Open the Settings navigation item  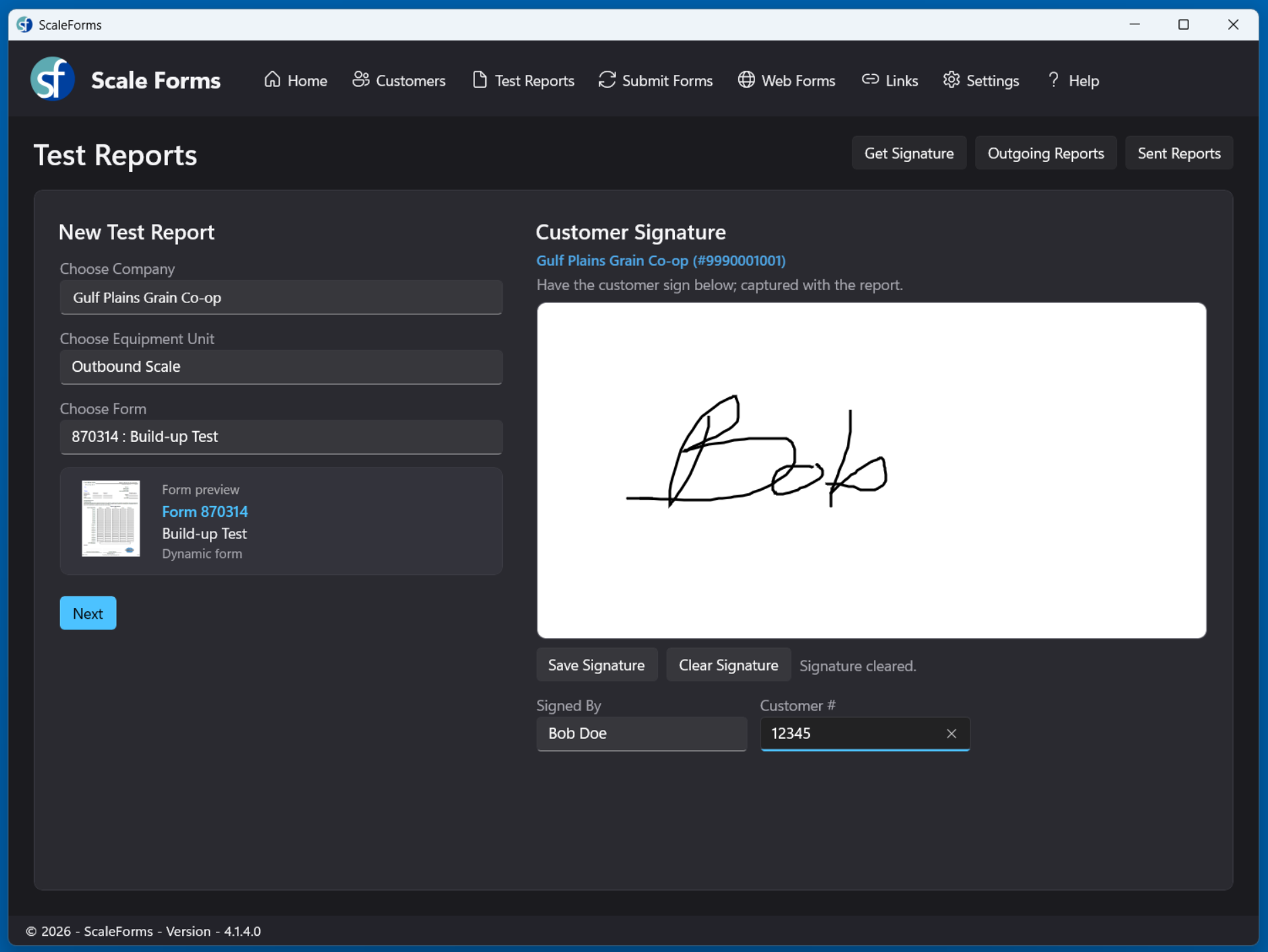click(x=981, y=80)
